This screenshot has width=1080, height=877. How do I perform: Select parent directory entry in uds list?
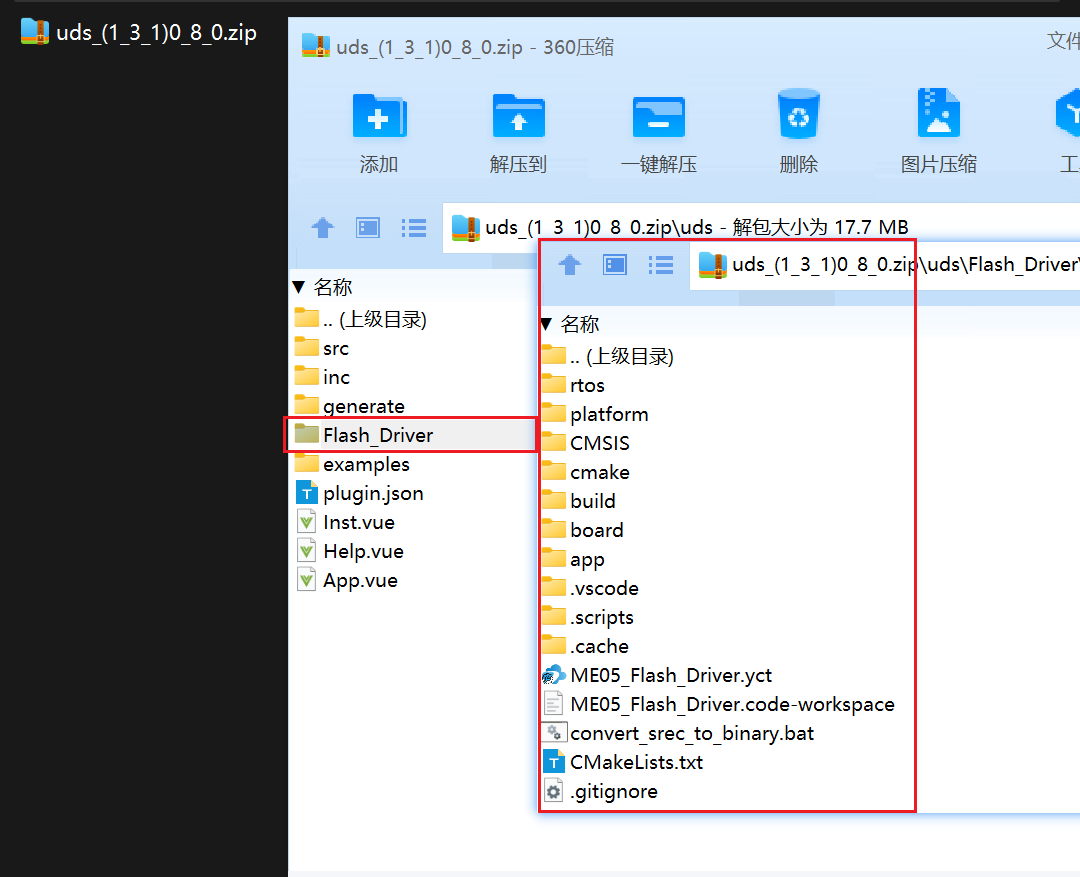click(360, 319)
